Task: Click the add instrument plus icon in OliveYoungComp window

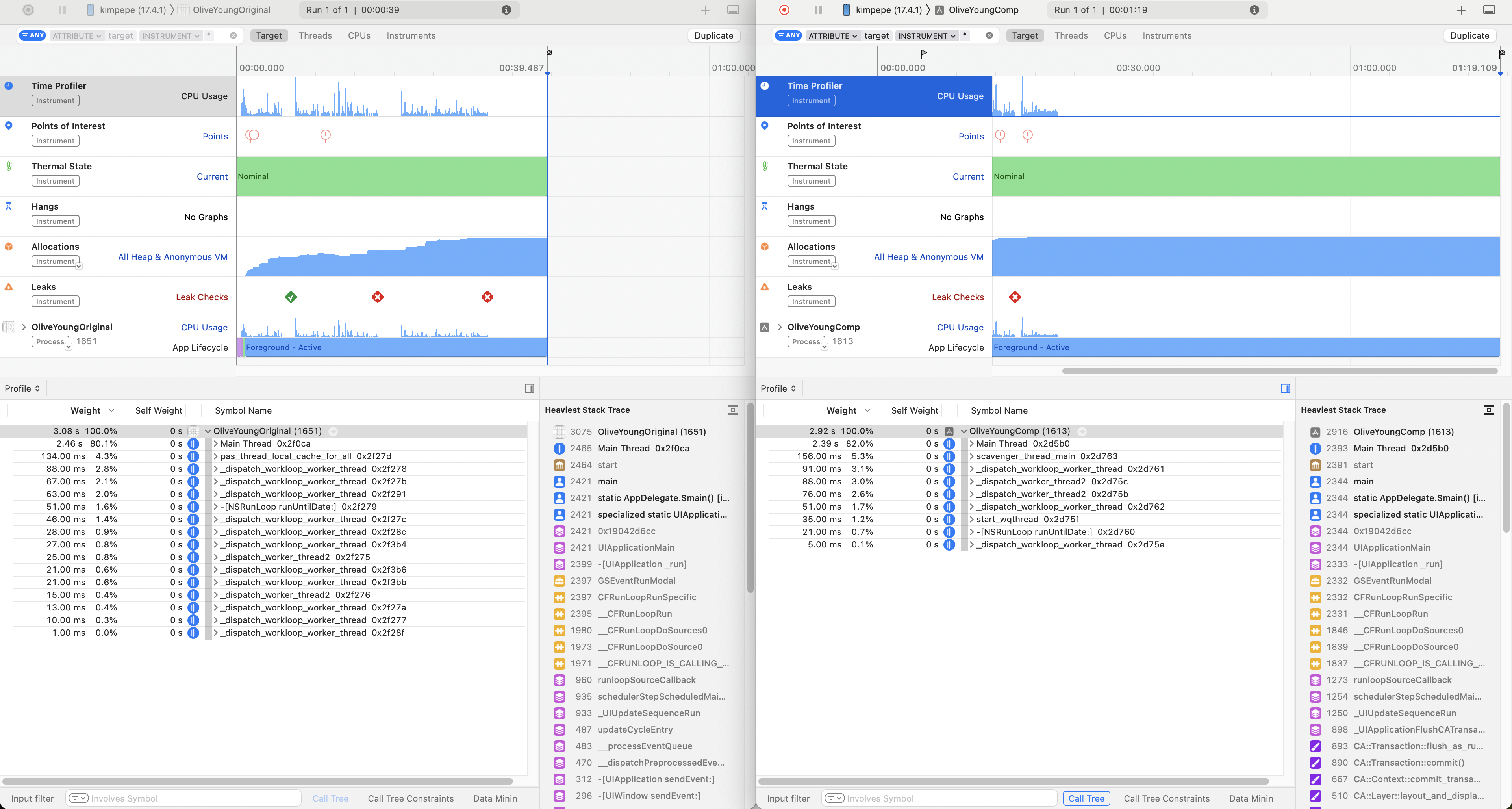Action: tap(1461, 10)
